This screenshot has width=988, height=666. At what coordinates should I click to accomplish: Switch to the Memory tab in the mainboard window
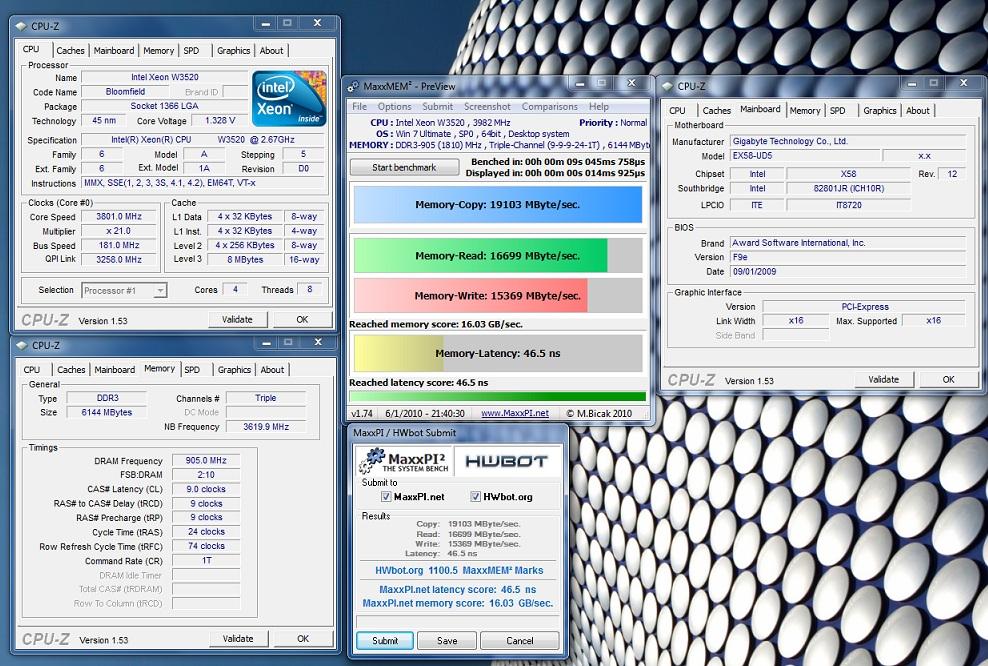pyautogui.click(x=805, y=110)
